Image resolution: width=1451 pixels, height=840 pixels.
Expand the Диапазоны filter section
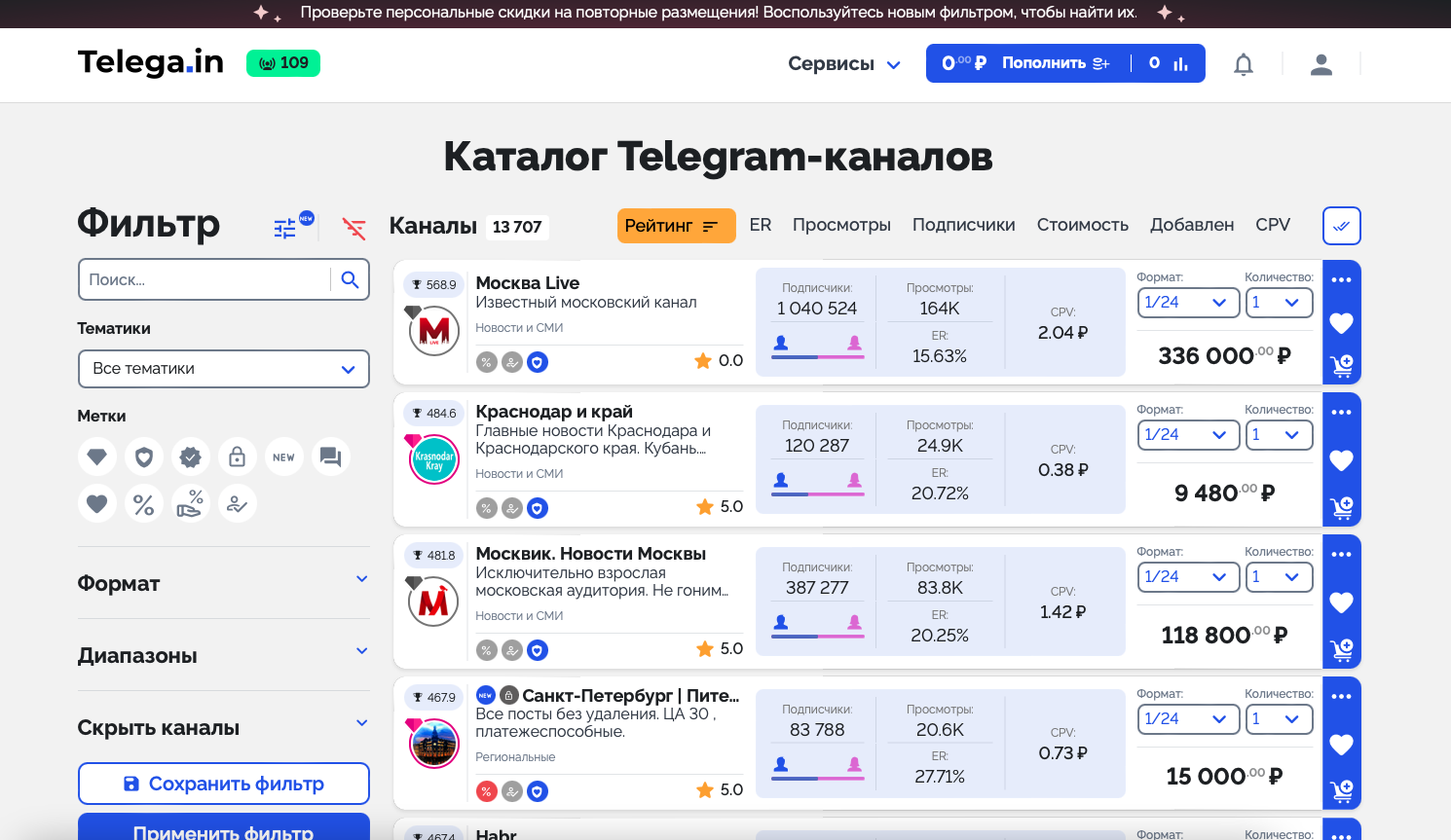pyautogui.click(x=224, y=655)
